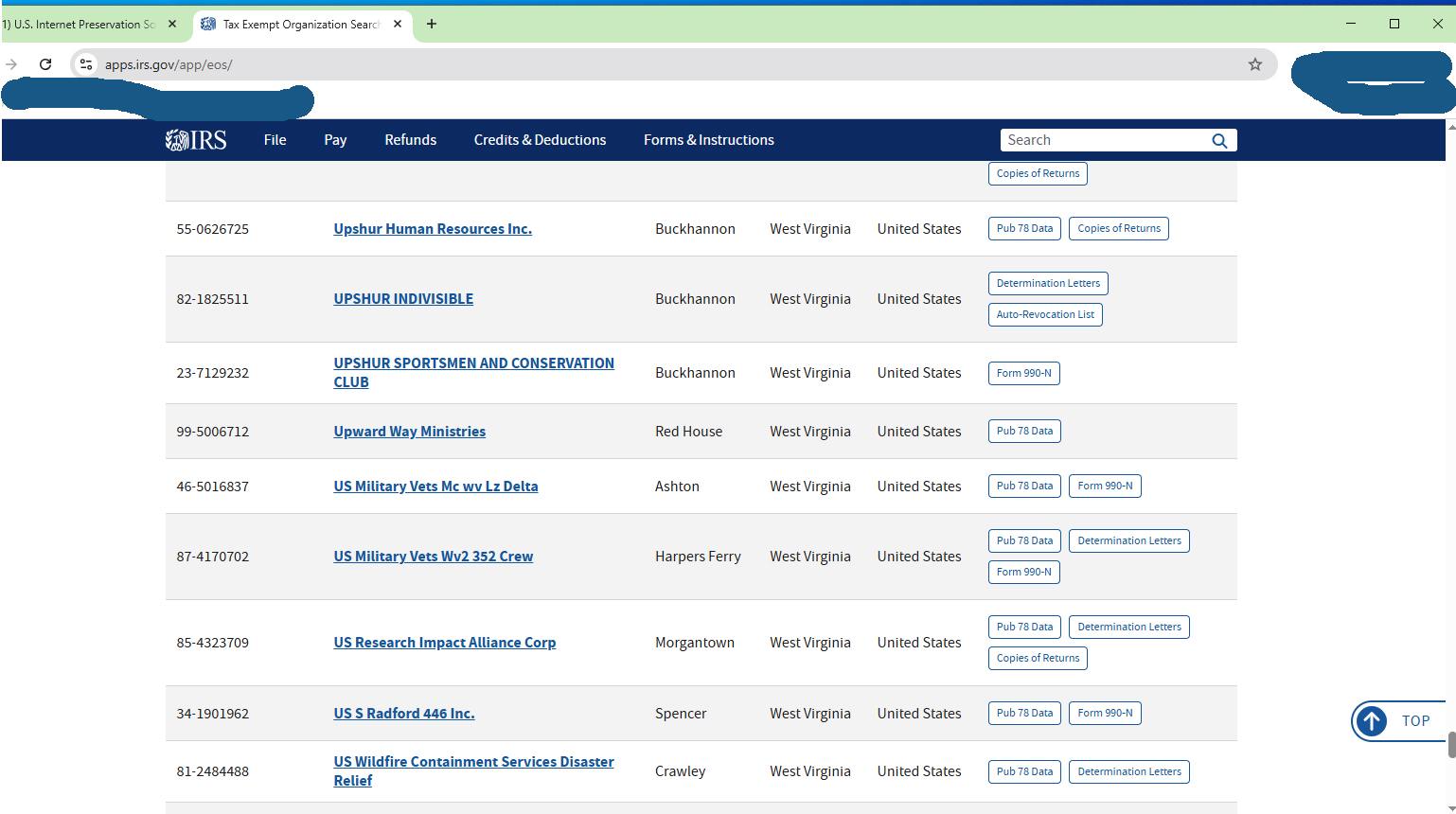This screenshot has width=1456, height=814.
Task: Select EIN 82-1825511
Action: (213, 299)
